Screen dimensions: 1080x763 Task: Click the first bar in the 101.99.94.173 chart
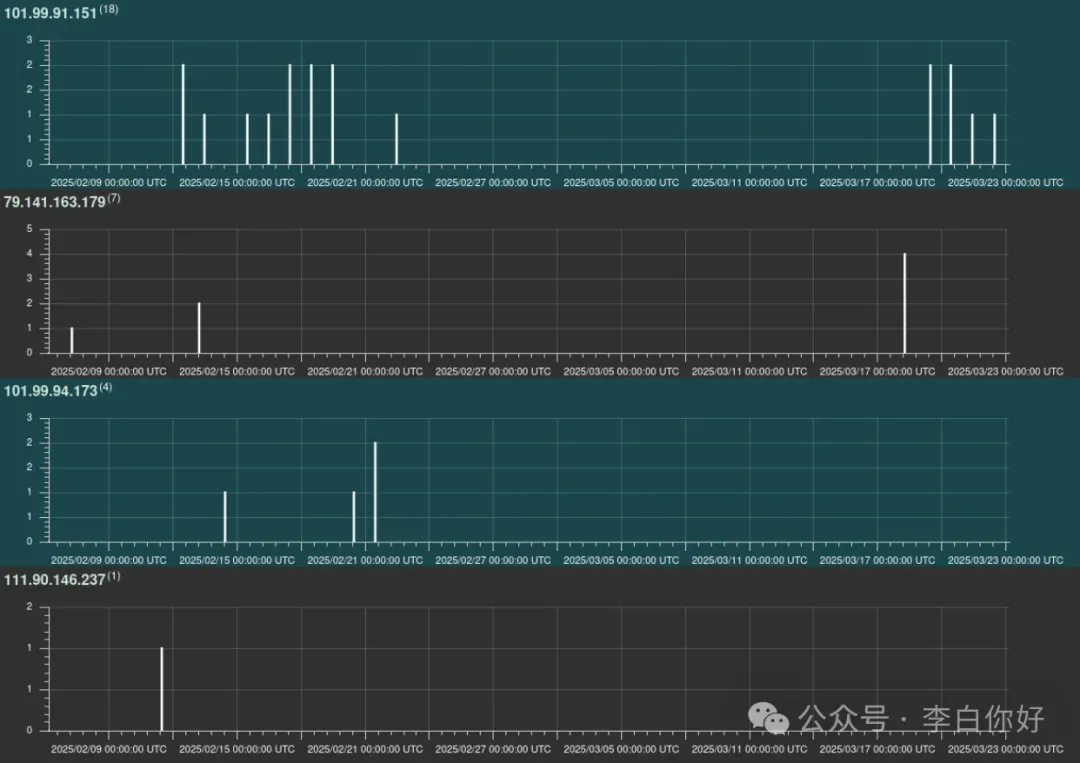(x=225, y=516)
